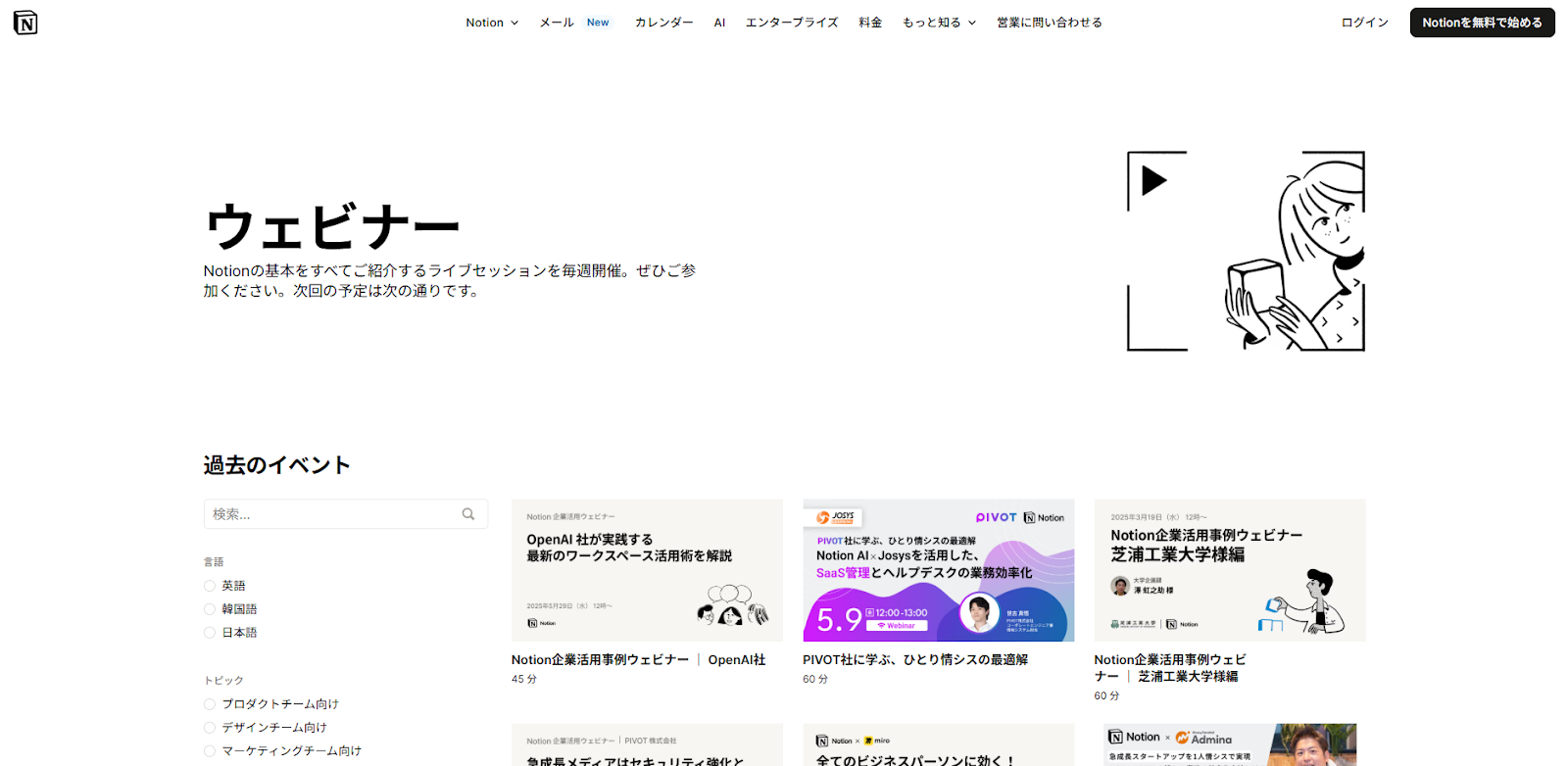1568x766 pixels.
Task: Open the カレンダー menu item
Action: (663, 23)
